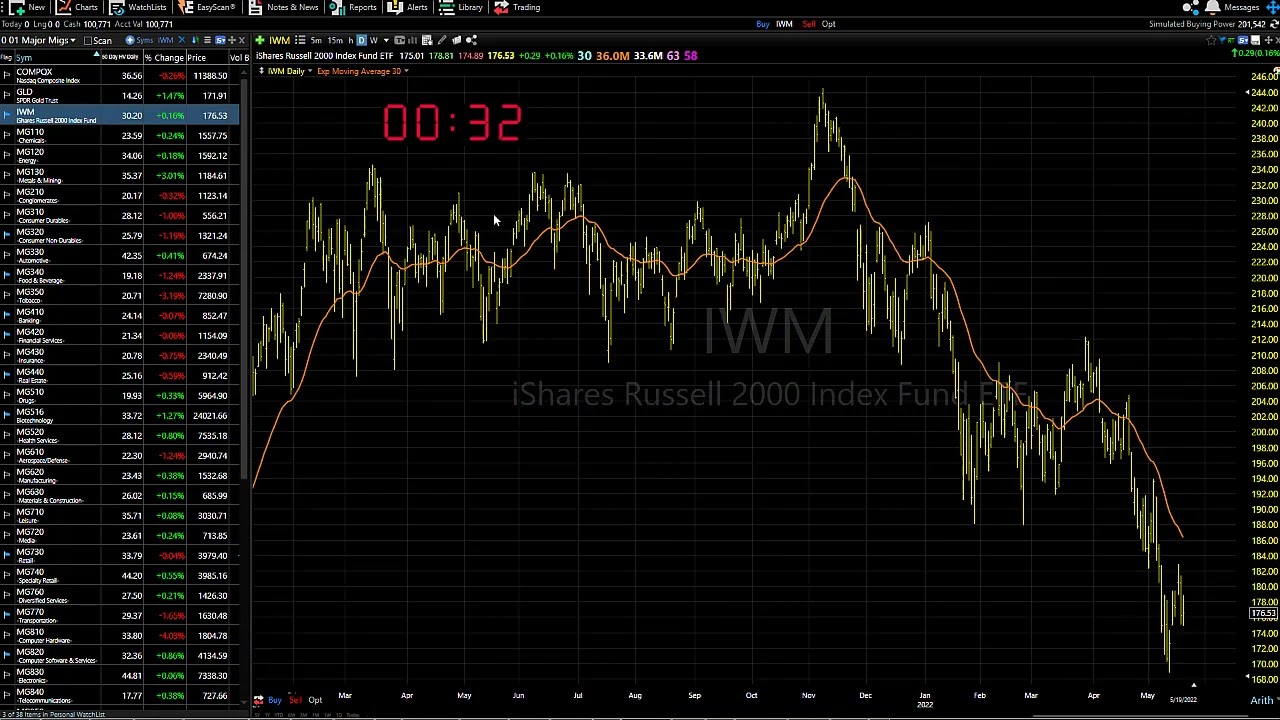Click the watchlist S+ link icon

[220, 40]
